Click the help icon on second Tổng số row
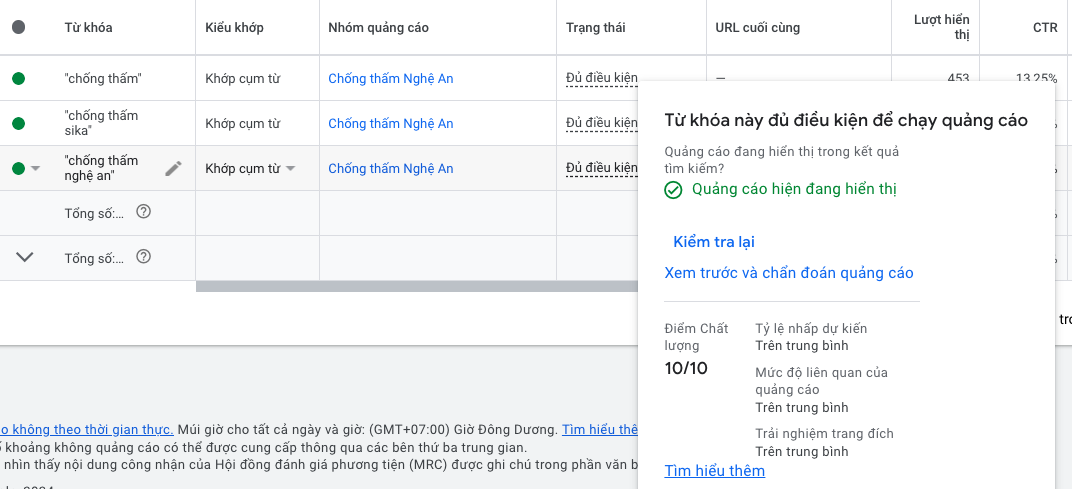 pyautogui.click(x=144, y=257)
